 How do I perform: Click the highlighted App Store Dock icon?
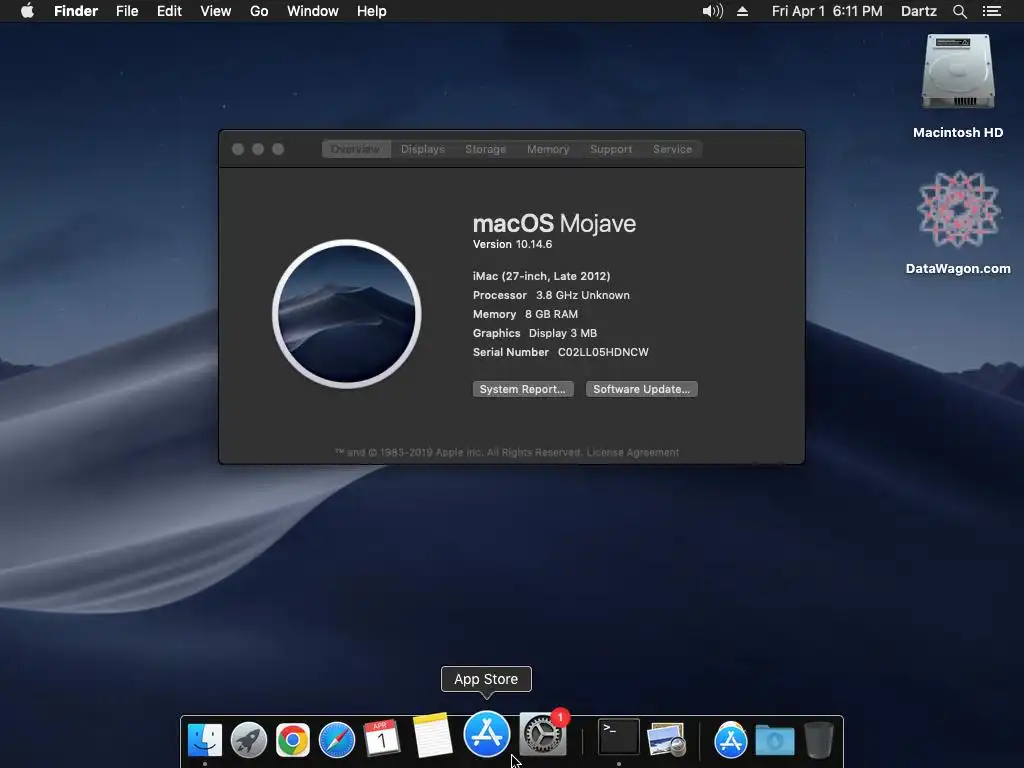coord(487,734)
